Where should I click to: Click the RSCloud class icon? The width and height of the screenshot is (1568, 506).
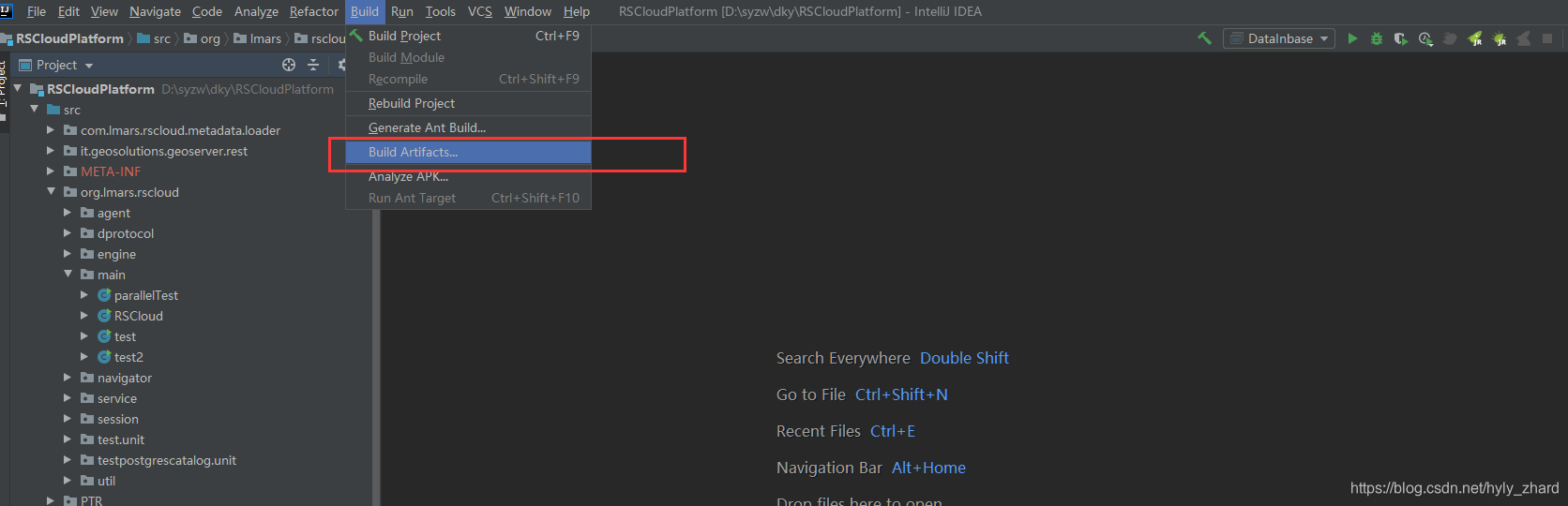click(104, 316)
